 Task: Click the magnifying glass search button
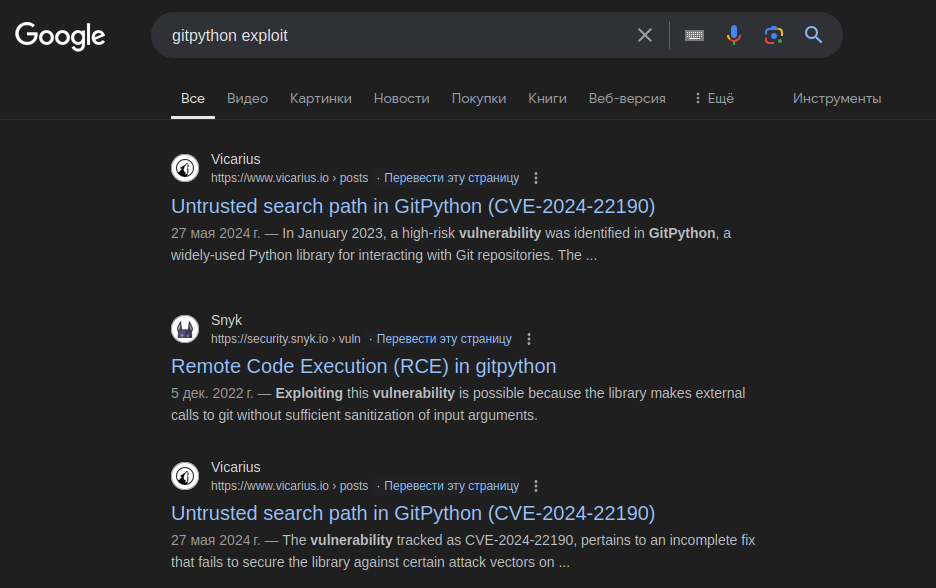(813, 35)
